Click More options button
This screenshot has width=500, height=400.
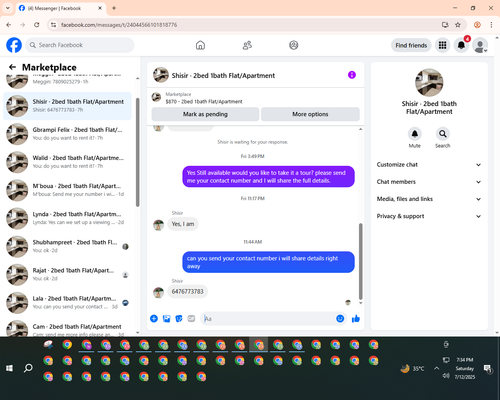pos(310,114)
